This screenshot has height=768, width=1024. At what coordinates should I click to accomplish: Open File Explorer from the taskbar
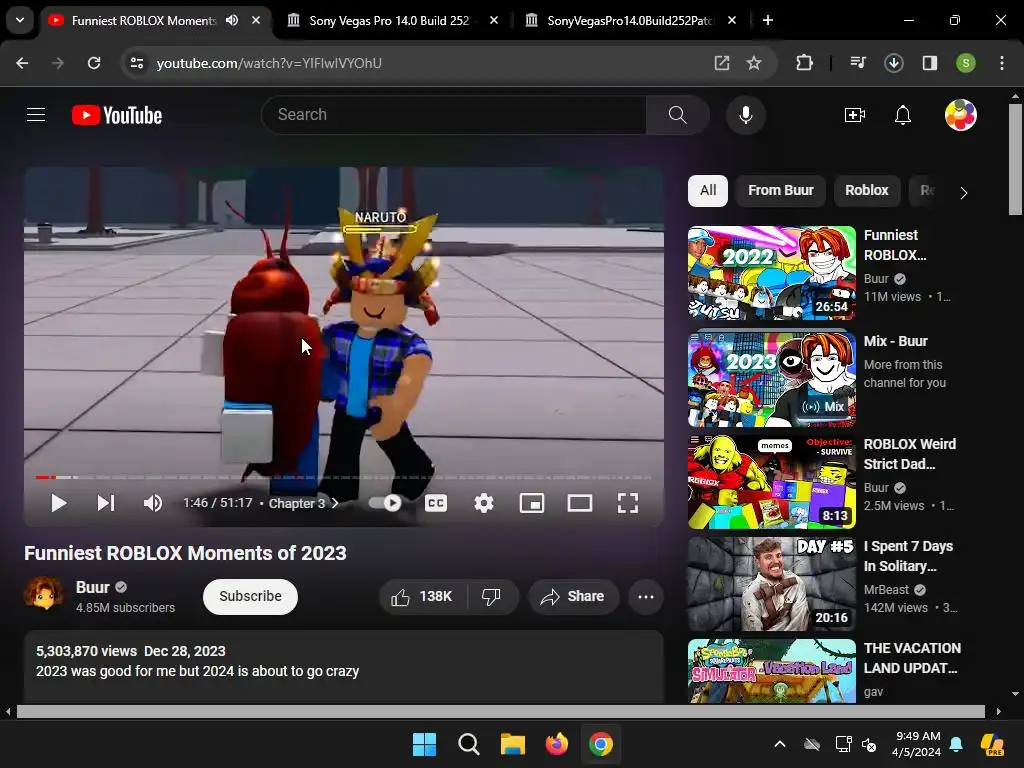pyautogui.click(x=513, y=744)
